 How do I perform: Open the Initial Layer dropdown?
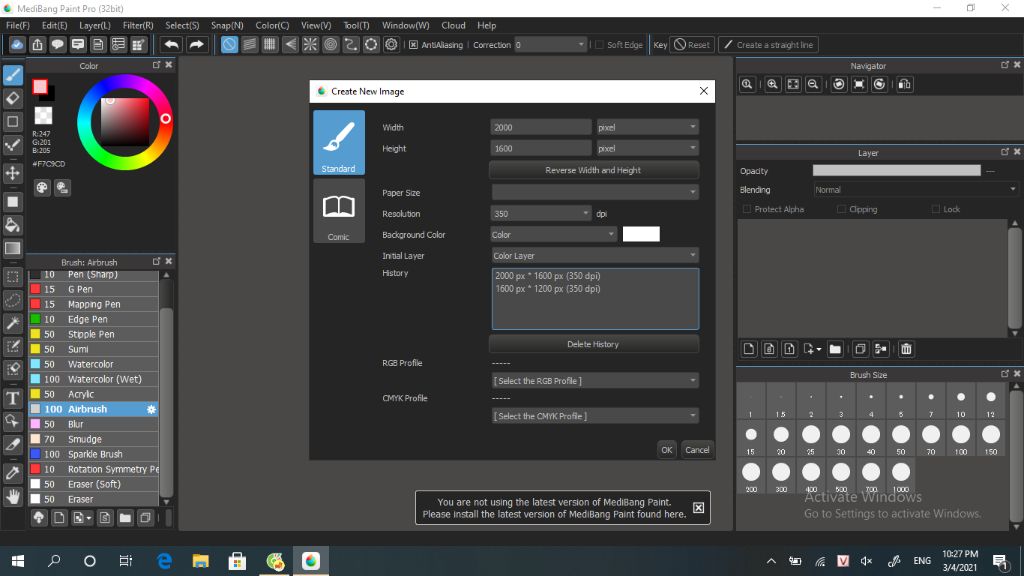coord(595,255)
